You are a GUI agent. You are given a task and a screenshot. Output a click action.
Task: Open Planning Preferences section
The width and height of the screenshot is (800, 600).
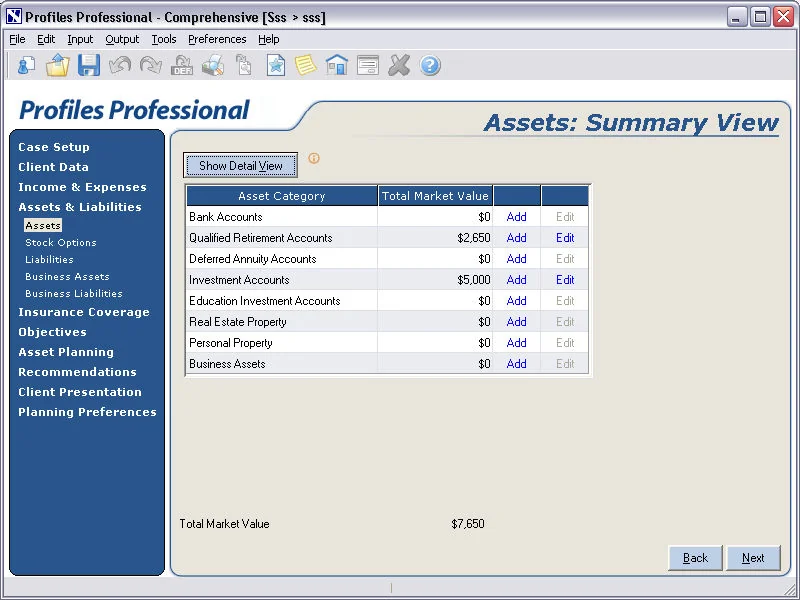pyautogui.click(x=88, y=412)
